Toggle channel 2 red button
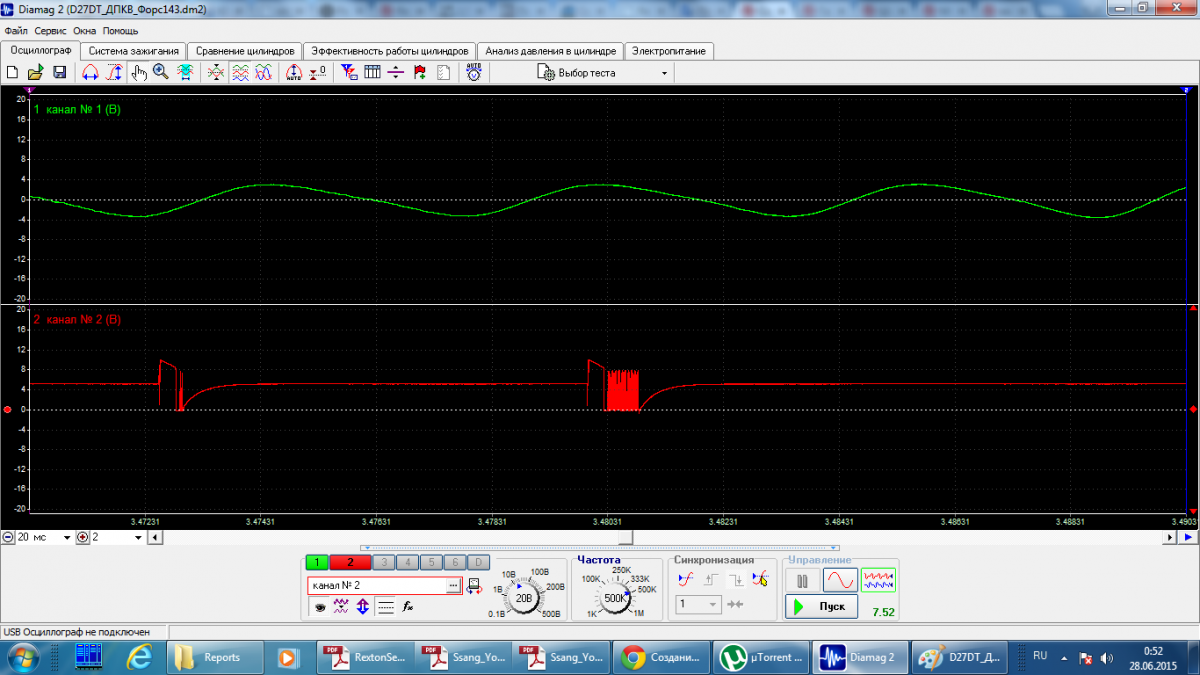This screenshot has width=1200, height=675. [x=349, y=562]
